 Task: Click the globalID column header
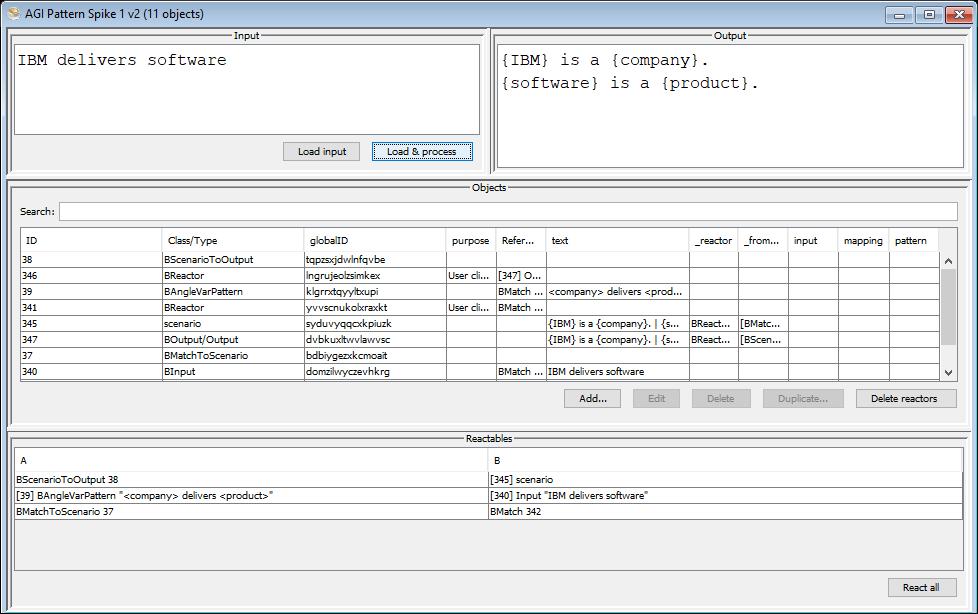tap(374, 240)
